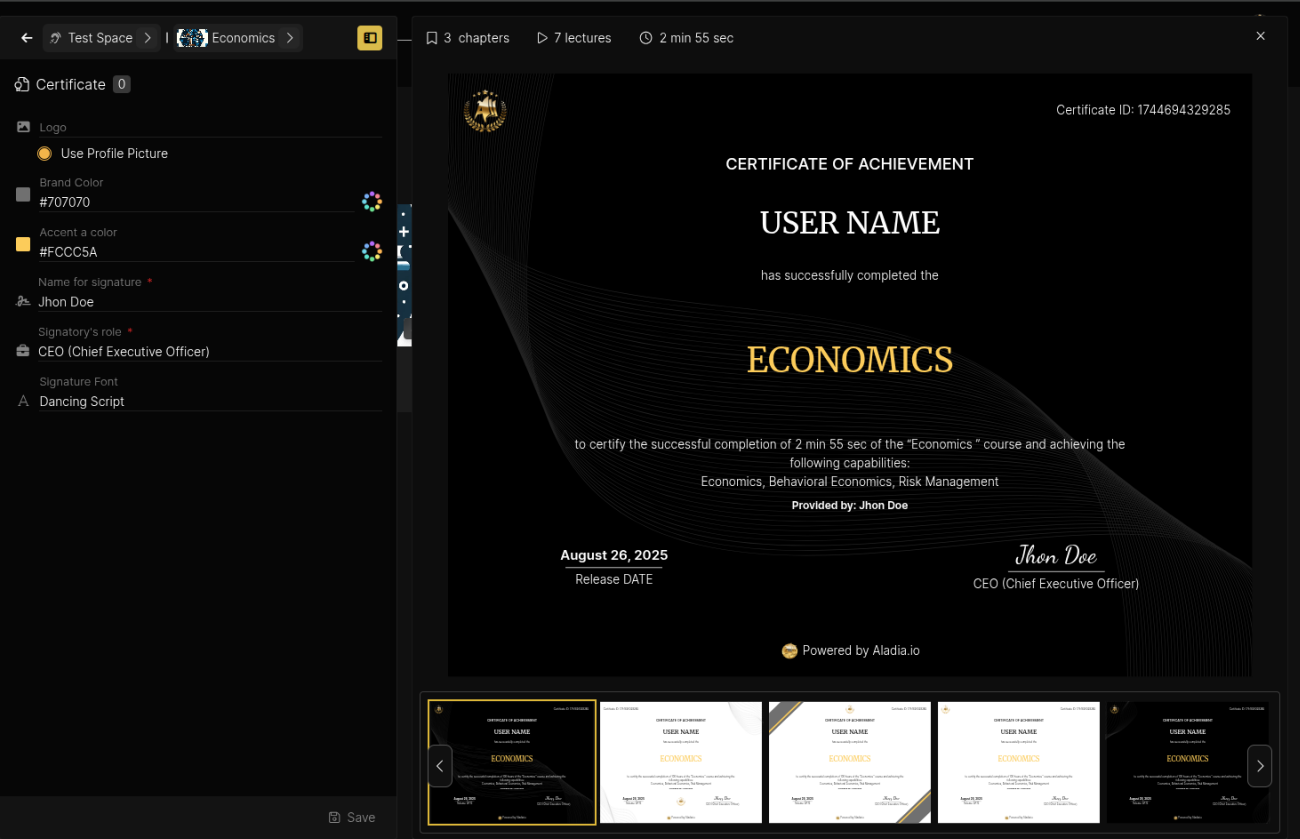Click the Certificate count badge 0
The height and width of the screenshot is (839, 1300).
click(122, 85)
